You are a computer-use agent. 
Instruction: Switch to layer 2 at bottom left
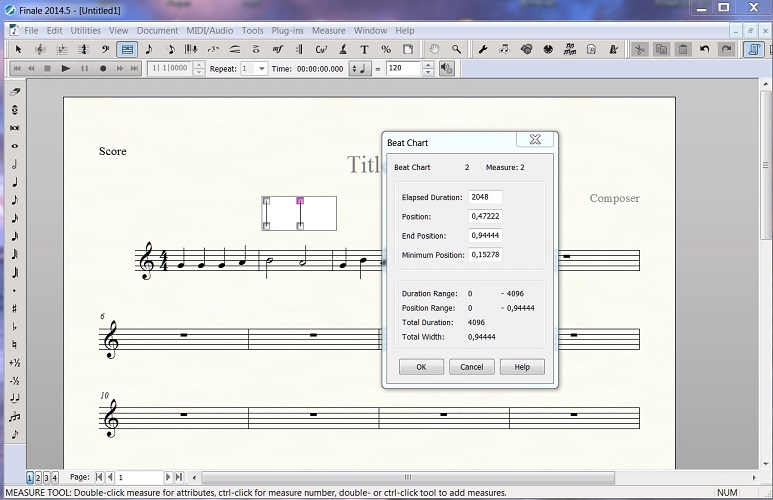pos(38,478)
